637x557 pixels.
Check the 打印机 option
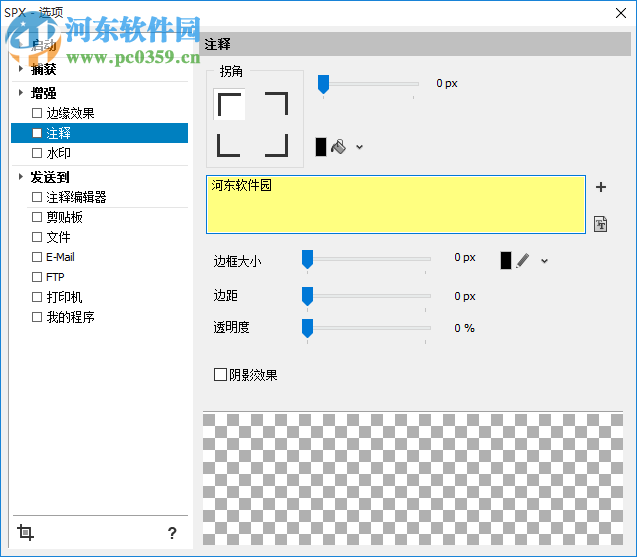coord(37,297)
